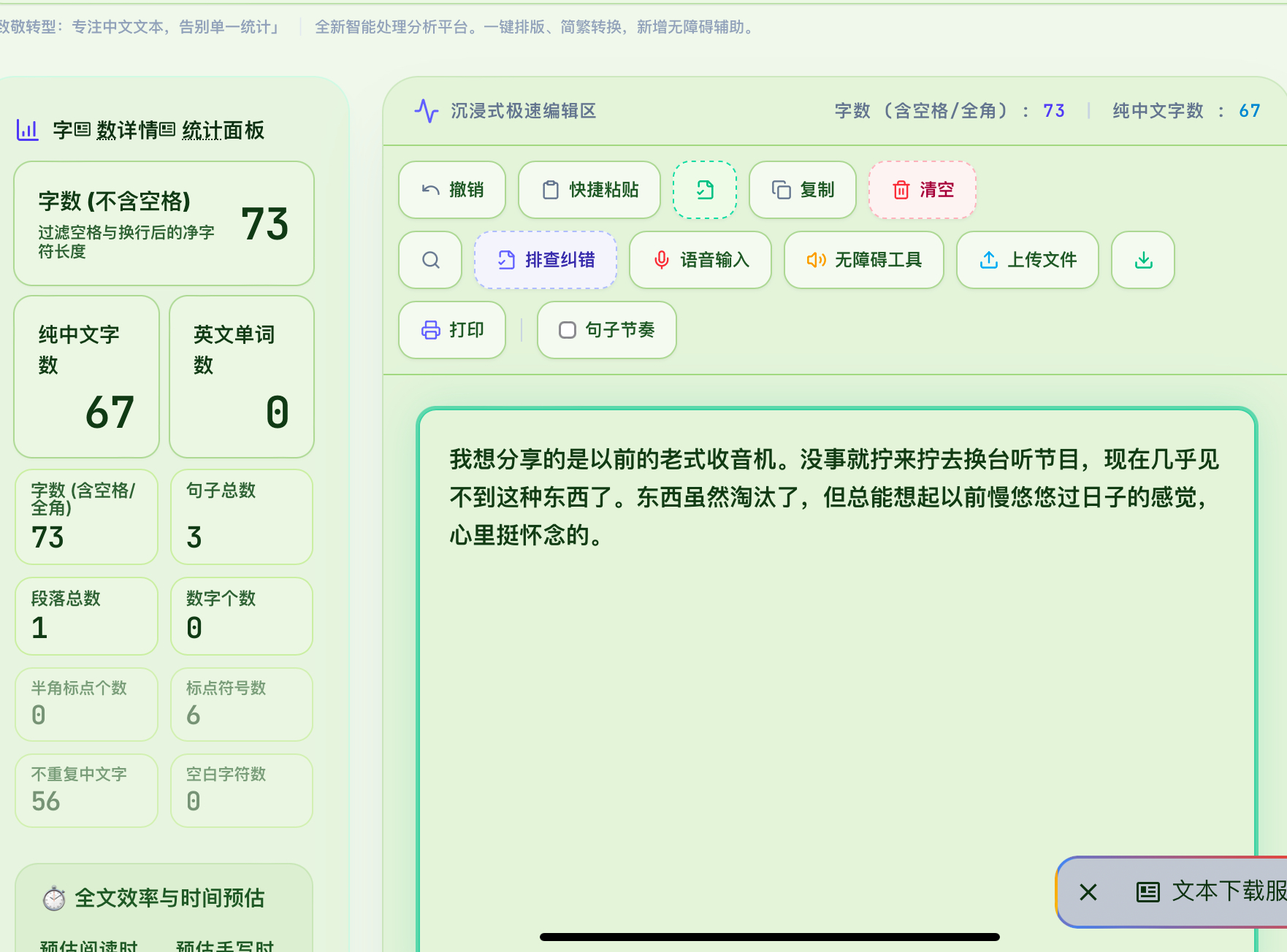1287x952 pixels.
Task: Click the 句子总数 card showing 3
Action: pos(242,517)
